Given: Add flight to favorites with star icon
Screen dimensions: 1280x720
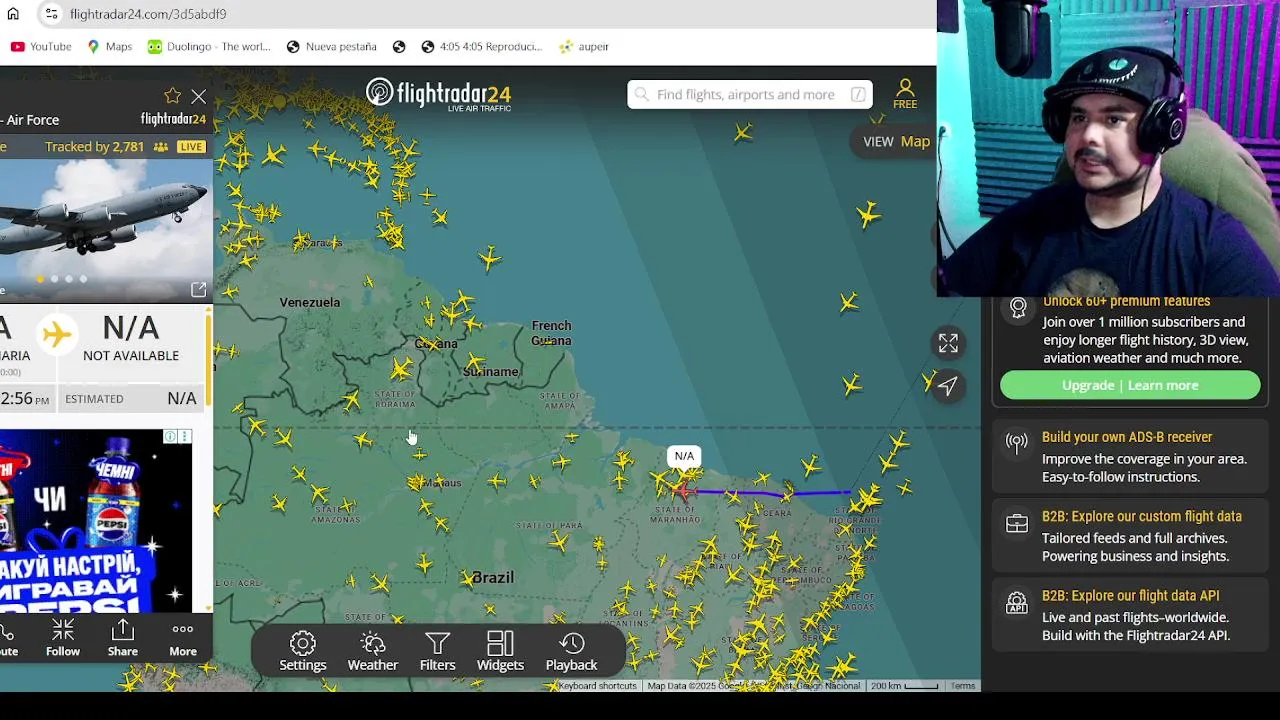Looking at the screenshot, I should [172, 96].
